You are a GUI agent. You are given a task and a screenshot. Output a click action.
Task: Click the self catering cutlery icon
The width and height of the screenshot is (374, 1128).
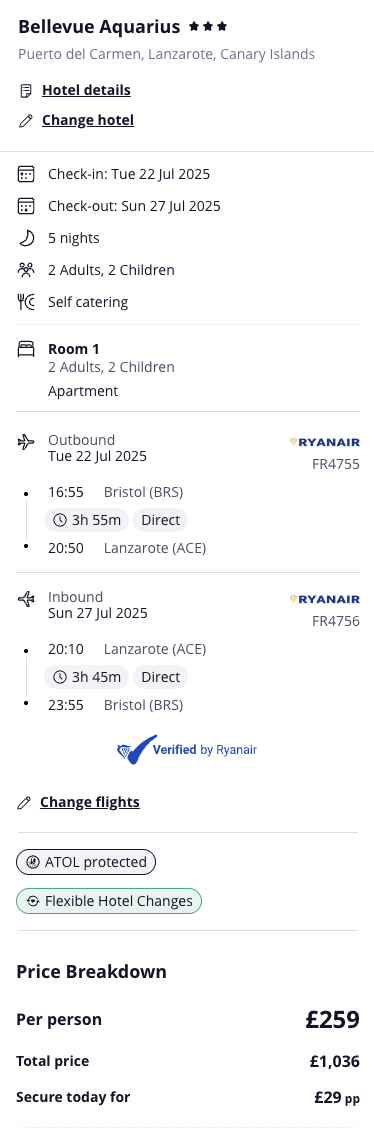tap(26, 302)
